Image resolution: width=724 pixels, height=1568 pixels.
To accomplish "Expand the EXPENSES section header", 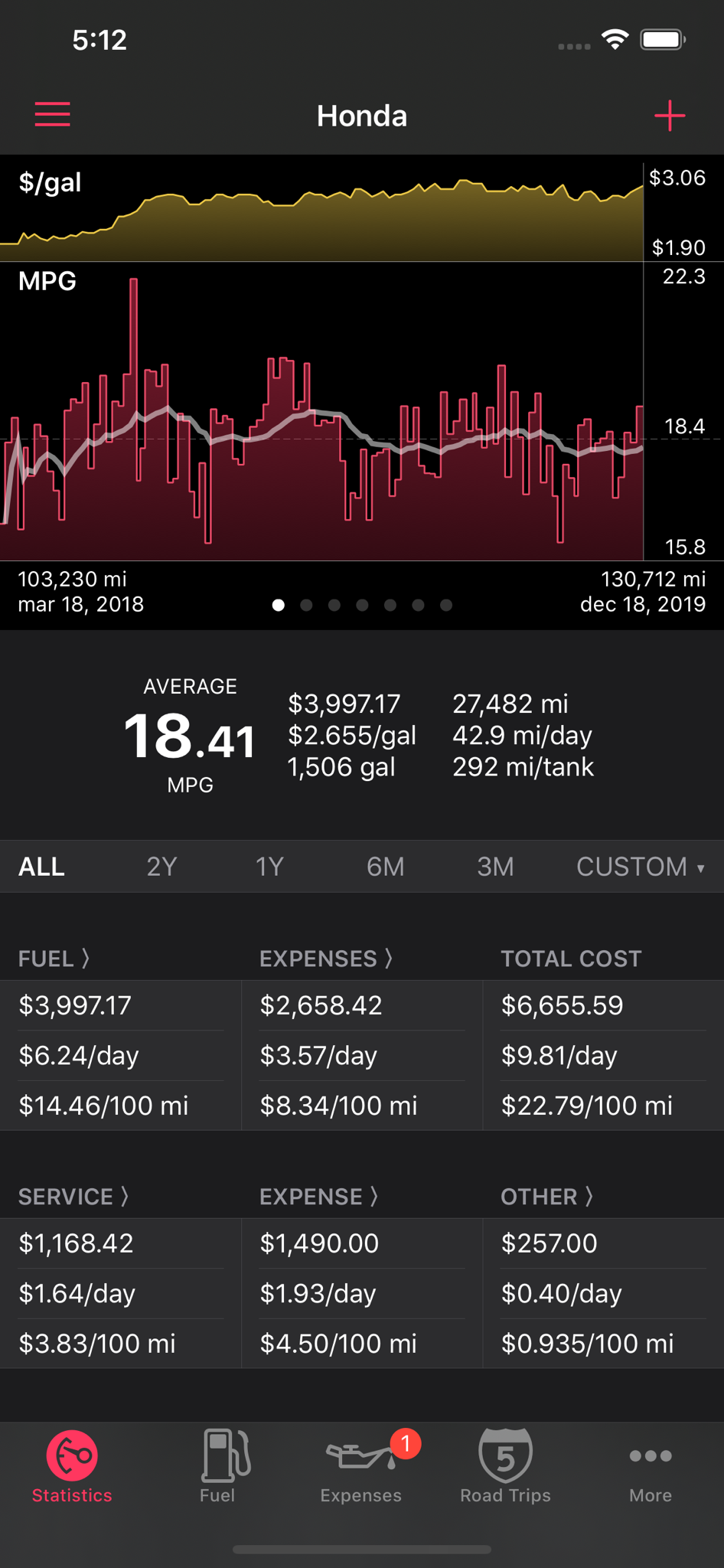I will (326, 959).
